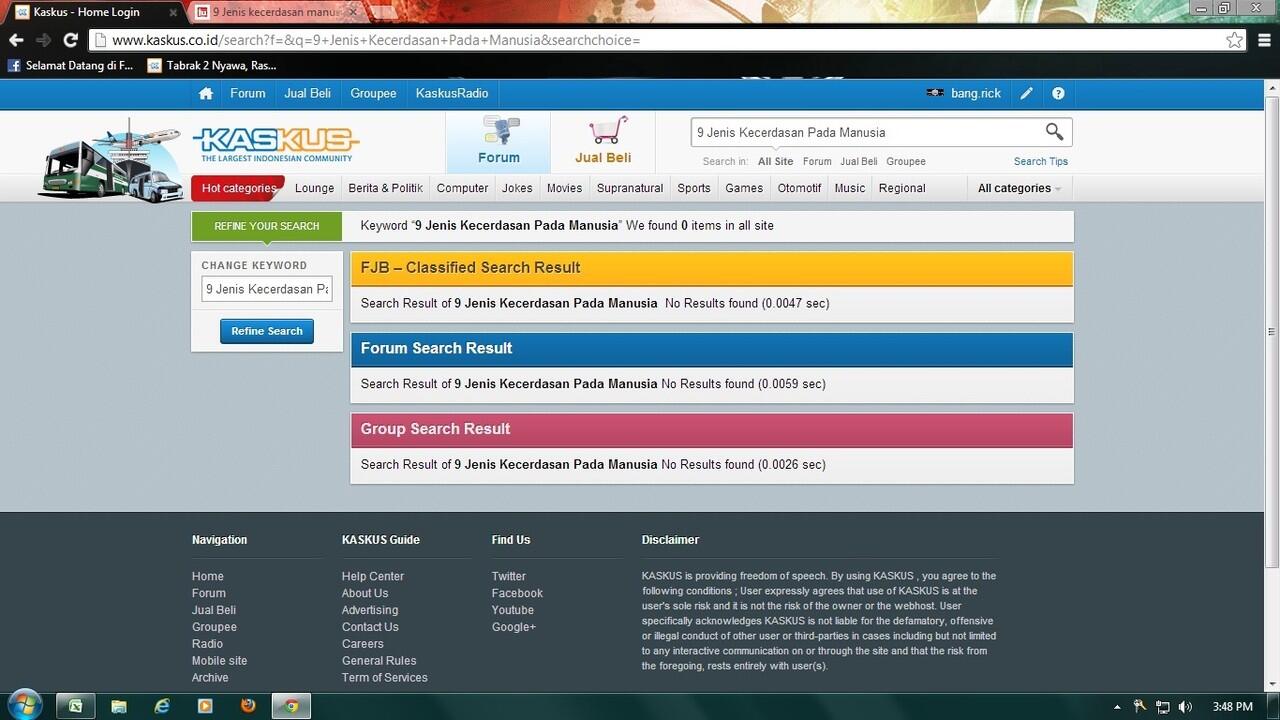1280x720 pixels.
Task: Click the Refine Your Search header
Action: pos(267,226)
